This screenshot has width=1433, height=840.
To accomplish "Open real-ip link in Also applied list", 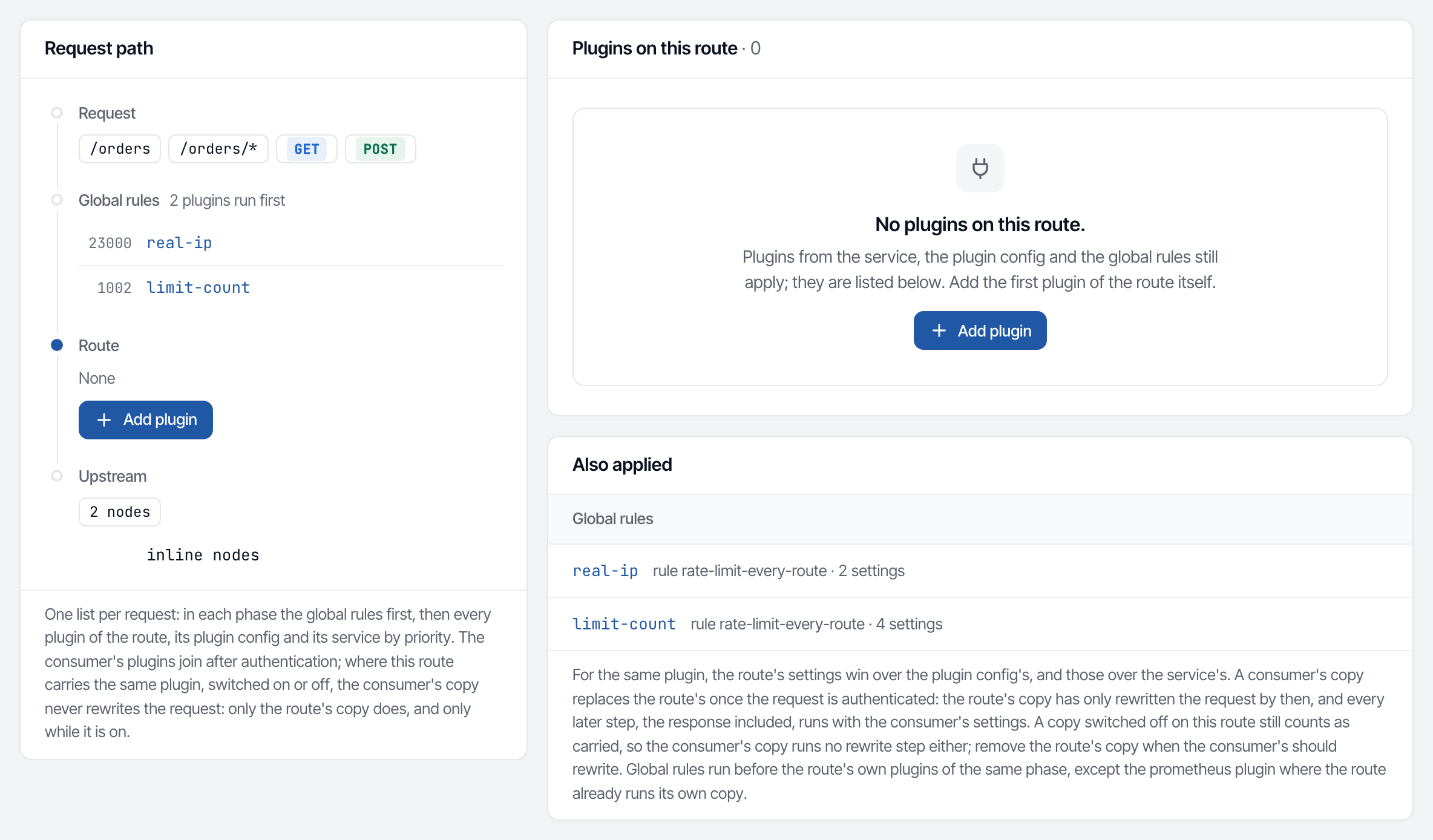I will coord(605,571).
